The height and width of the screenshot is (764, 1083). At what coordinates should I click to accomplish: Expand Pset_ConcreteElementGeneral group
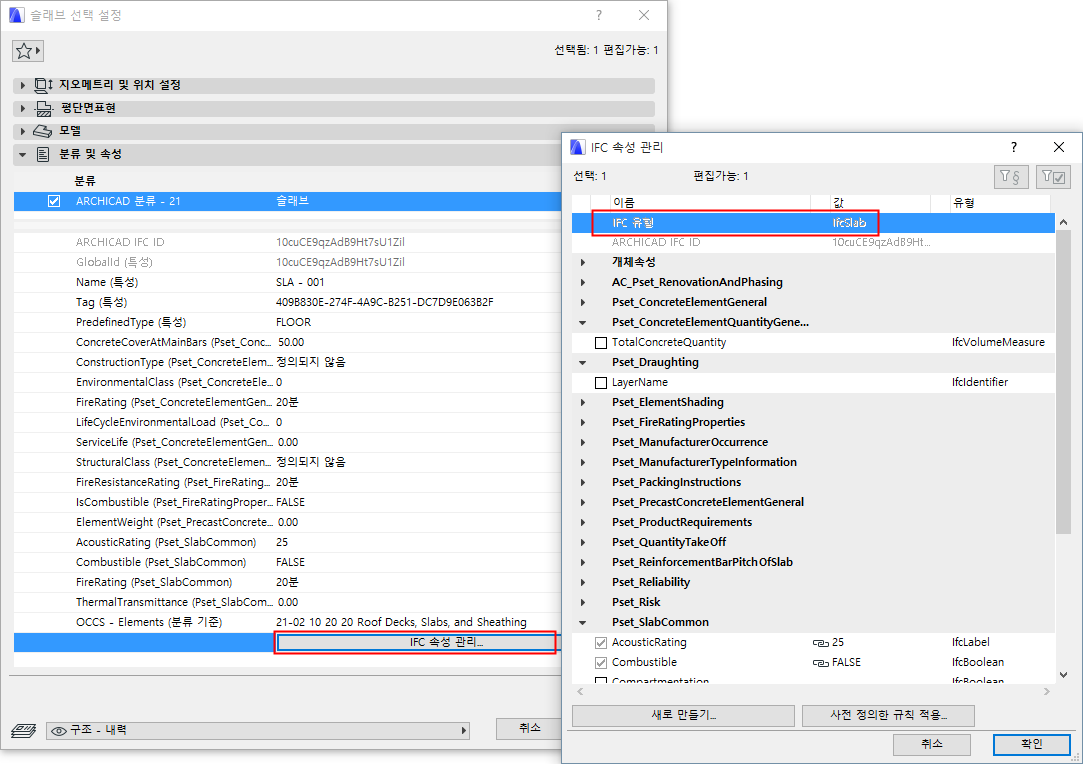click(x=583, y=303)
